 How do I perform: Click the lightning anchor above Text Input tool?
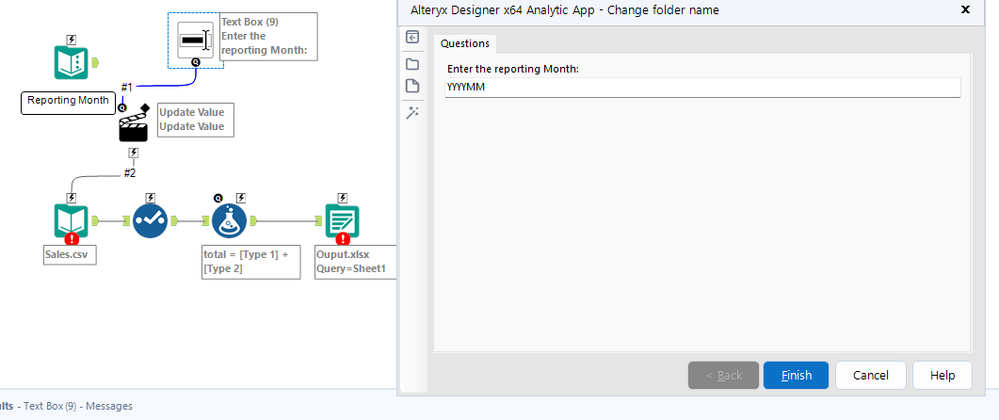pos(71,40)
